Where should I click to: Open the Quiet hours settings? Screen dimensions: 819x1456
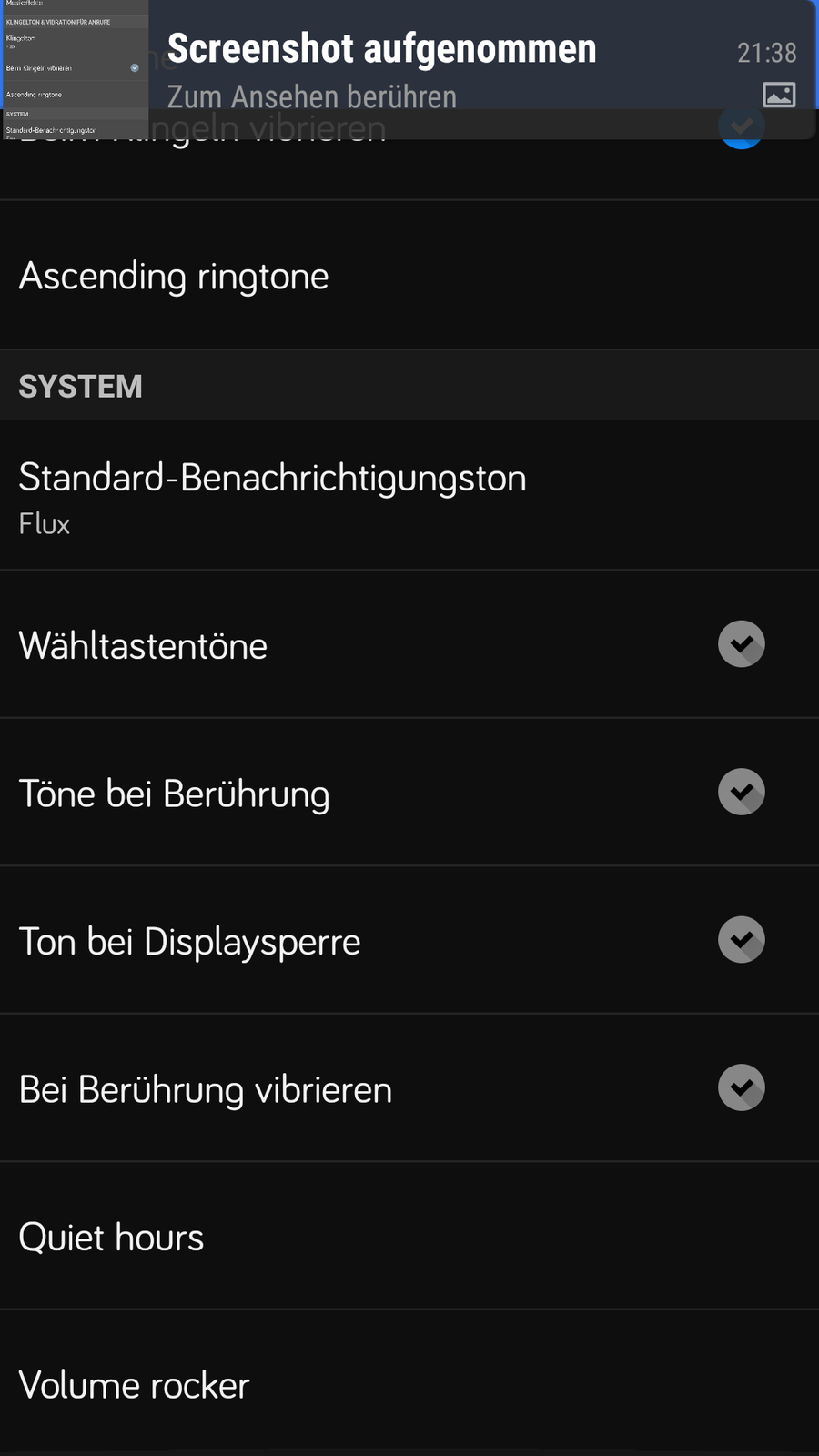point(111,1238)
